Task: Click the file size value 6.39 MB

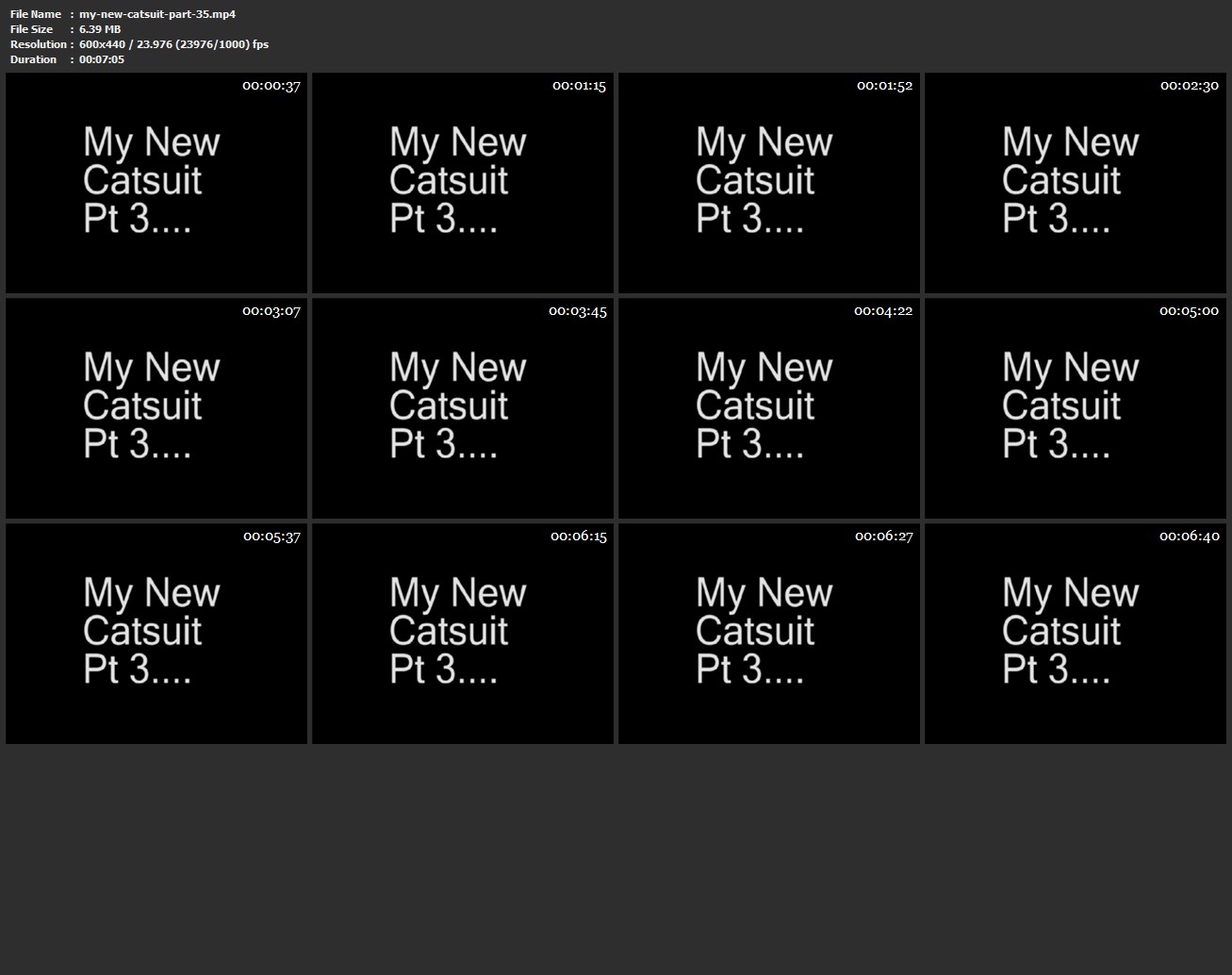Action: pyautogui.click(x=100, y=29)
